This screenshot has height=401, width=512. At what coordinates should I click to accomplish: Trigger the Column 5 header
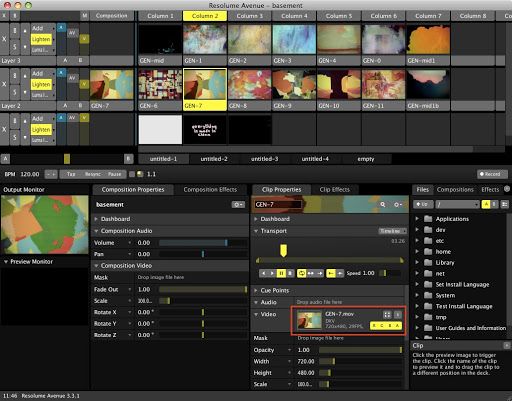[x=339, y=16]
